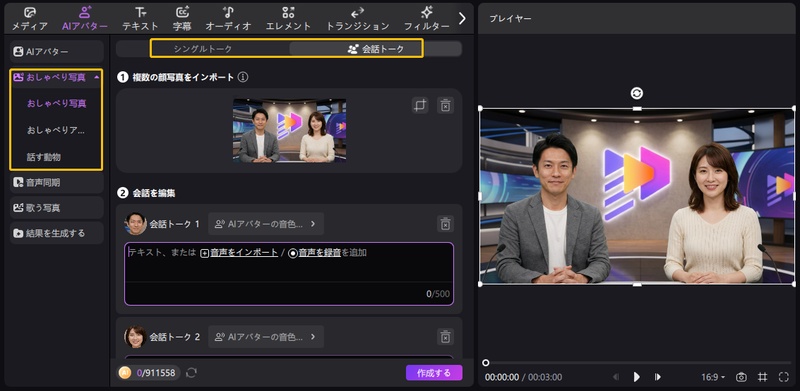Click the 0/911558 credits text

coord(156,373)
